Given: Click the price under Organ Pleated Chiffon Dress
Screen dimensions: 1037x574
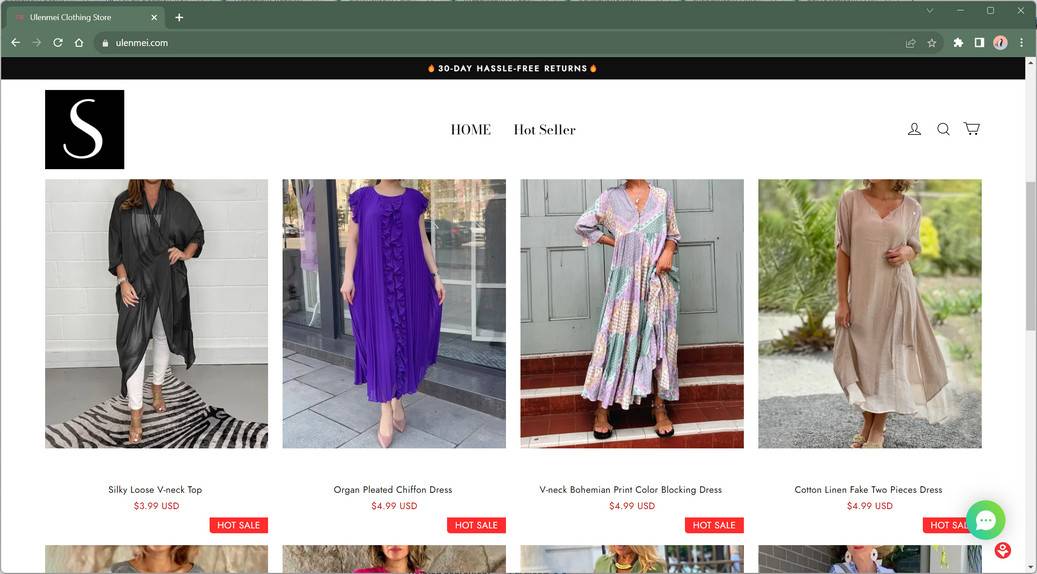Looking at the screenshot, I should pyautogui.click(x=394, y=506).
